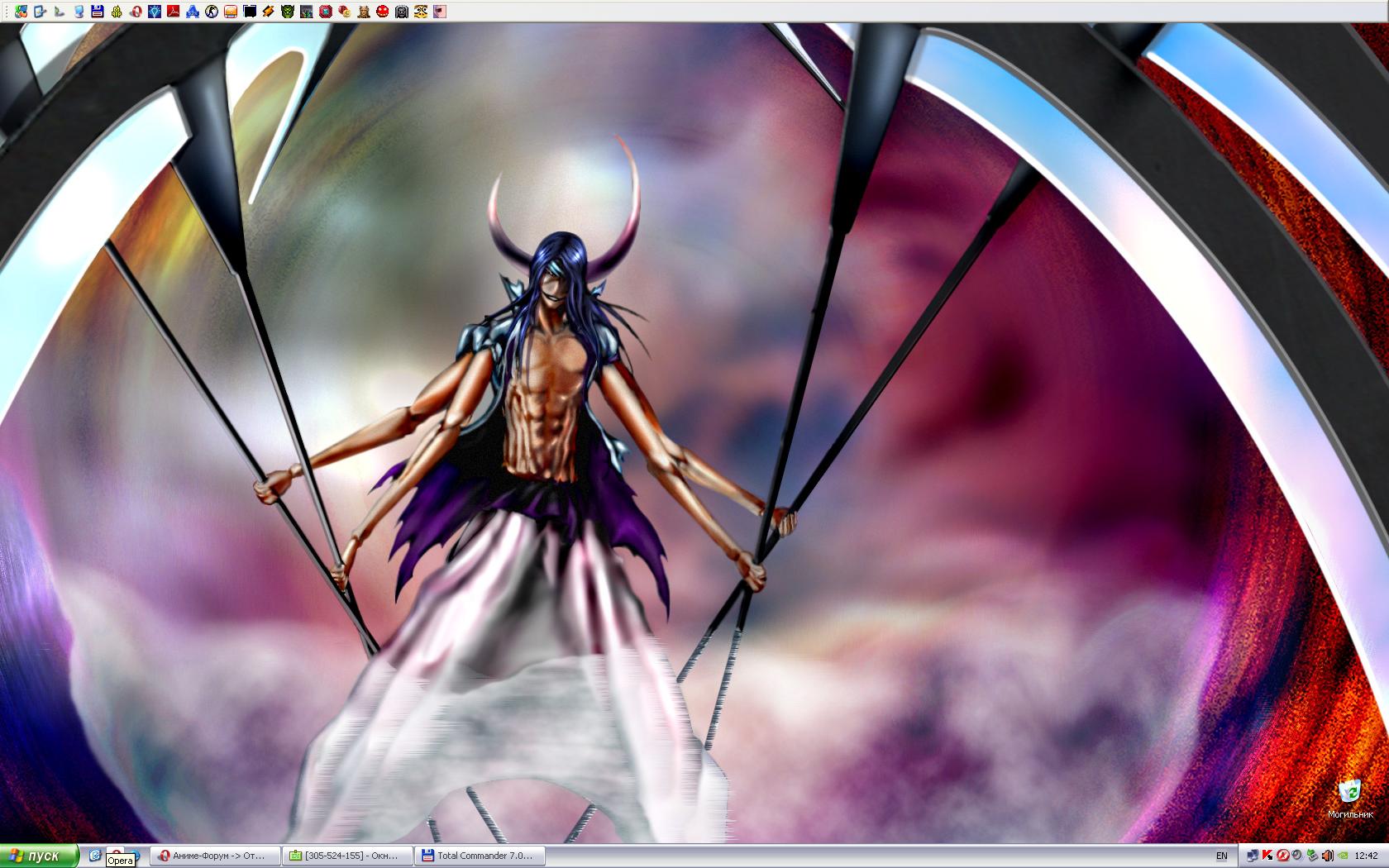Open the blue letter A icon in top toolbar
Screen dimensions: 1389x868
193,12
